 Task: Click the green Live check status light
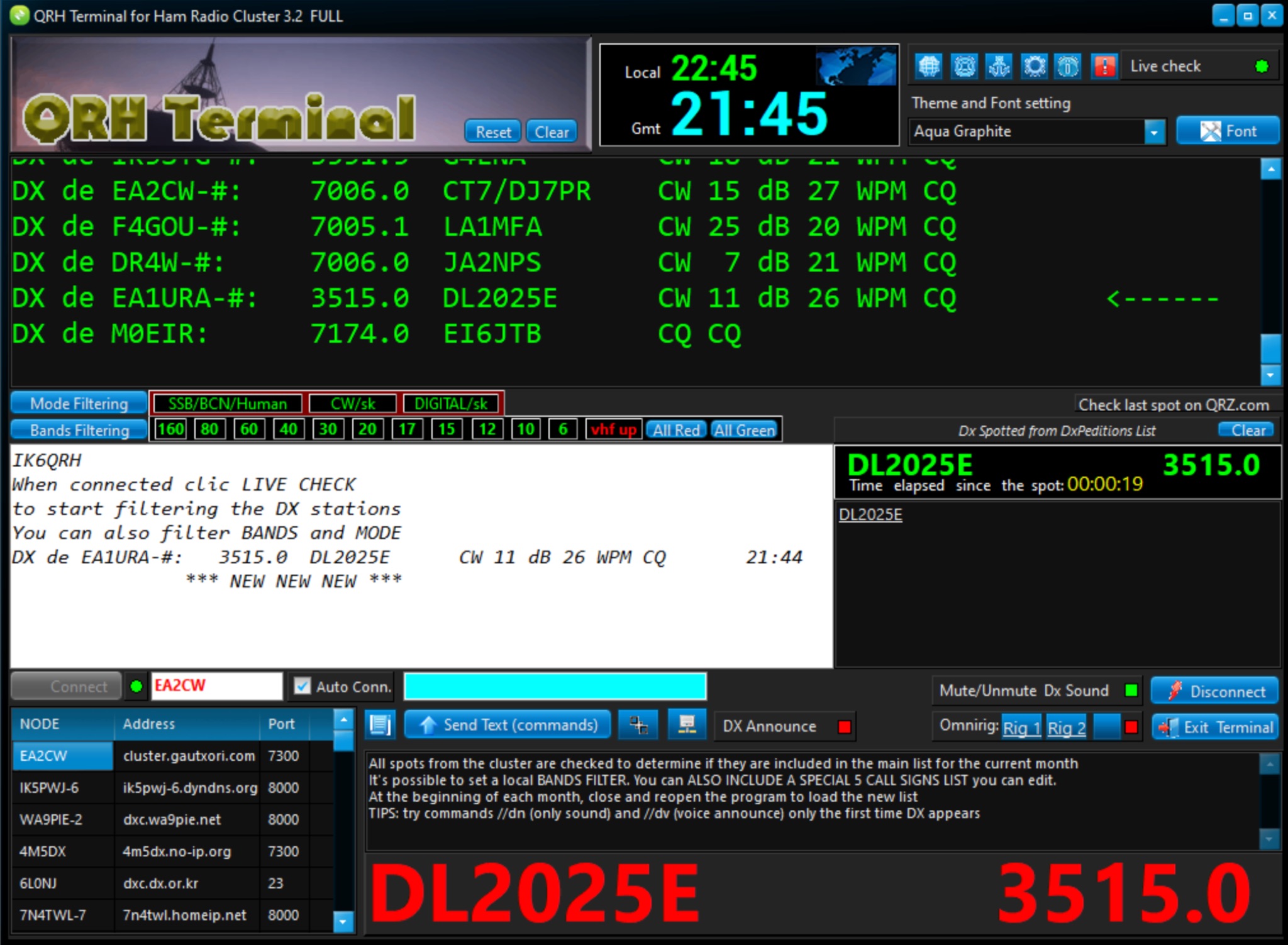(1261, 65)
